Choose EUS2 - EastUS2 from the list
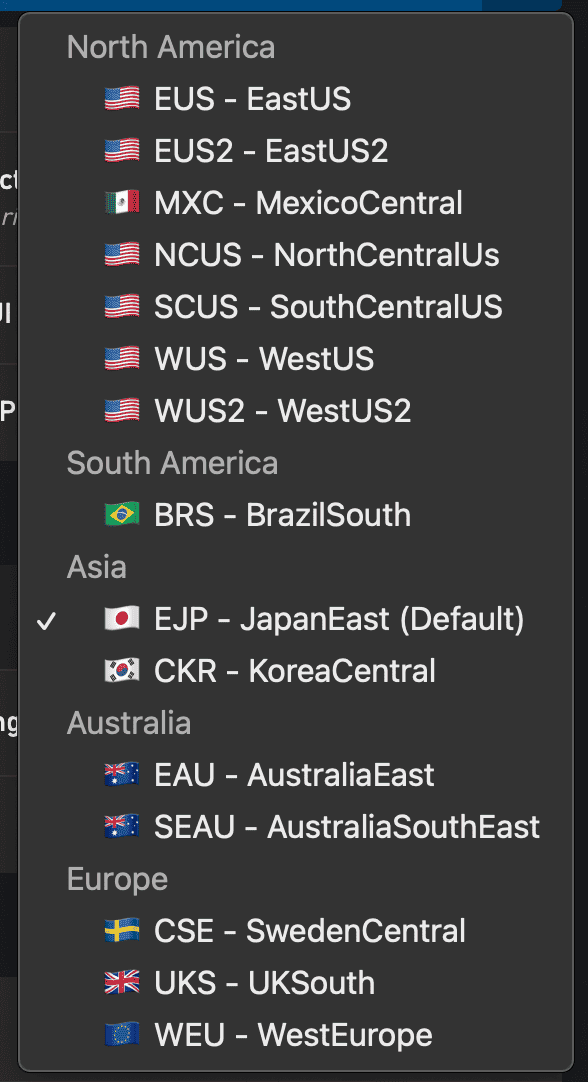The width and height of the screenshot is (588, 1082). point(296,150)
